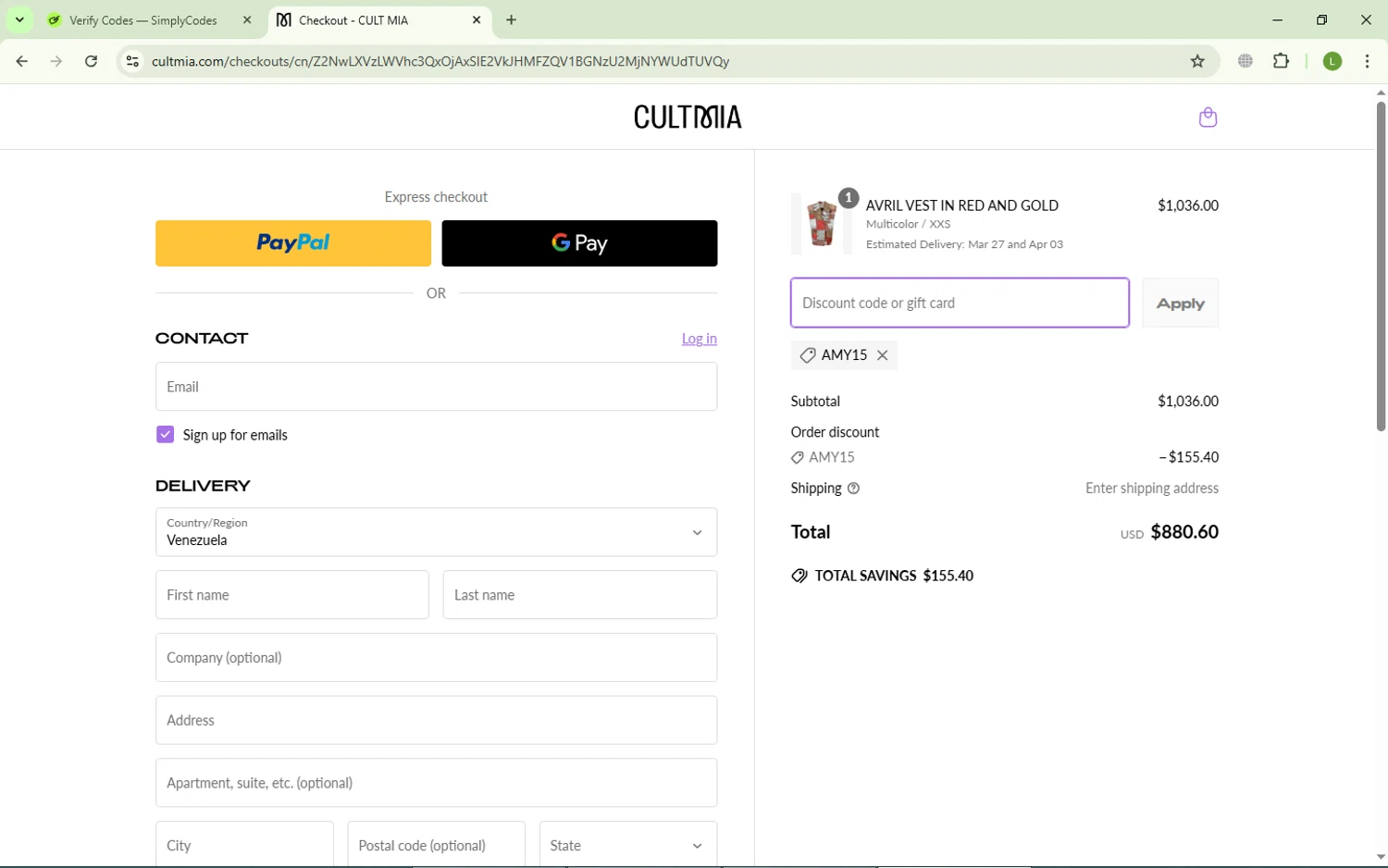Viewport: 1388px width, 868px height.
Task: Click the First name field
Action: 292,595
